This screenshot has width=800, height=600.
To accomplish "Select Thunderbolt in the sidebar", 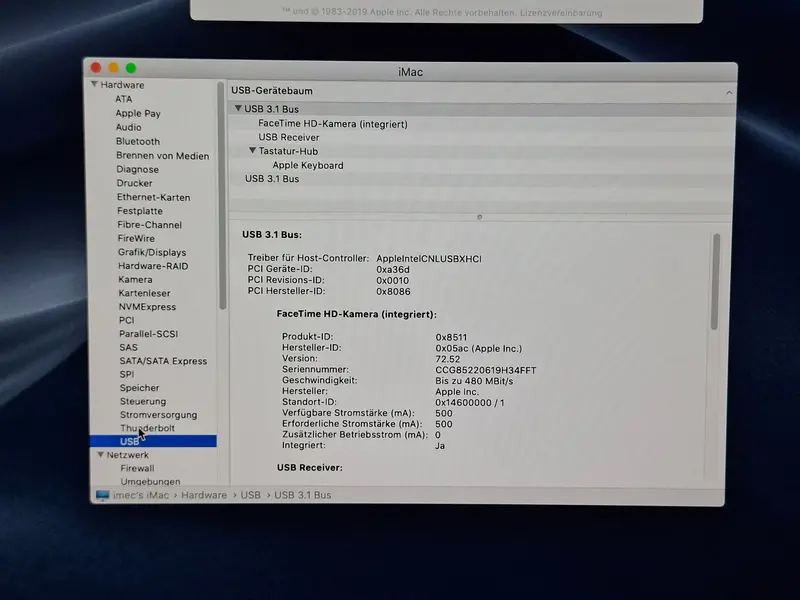I will coord(147,428).
